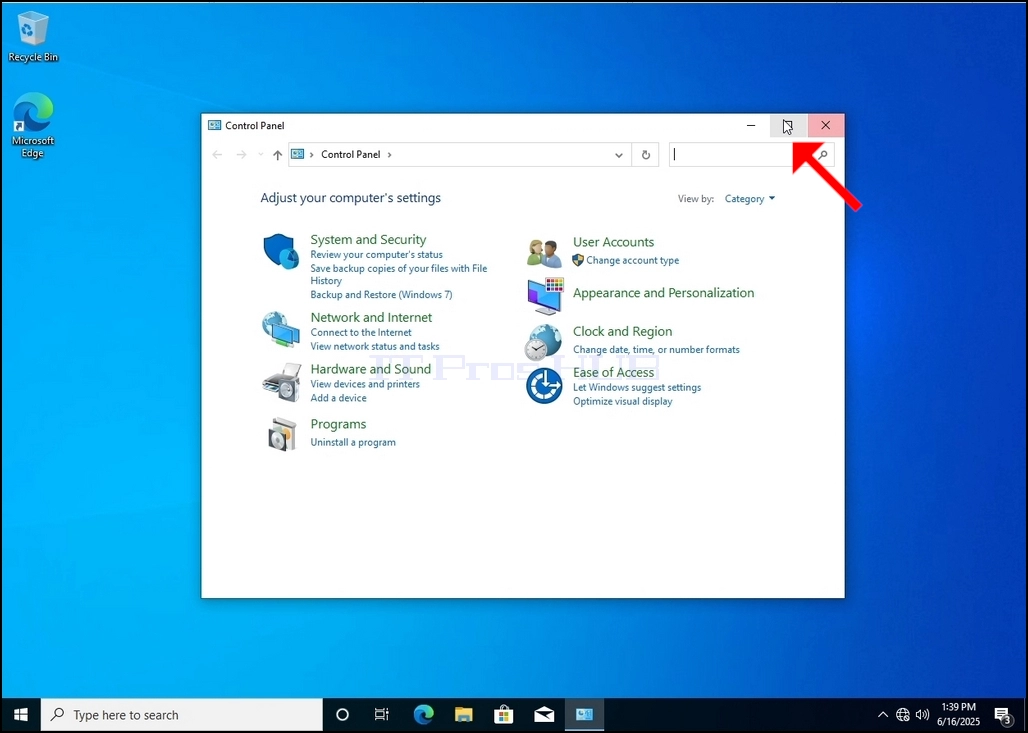Launch Edge from the taskbar
The width and height of the screenshot is (1028, 733).
424,715
